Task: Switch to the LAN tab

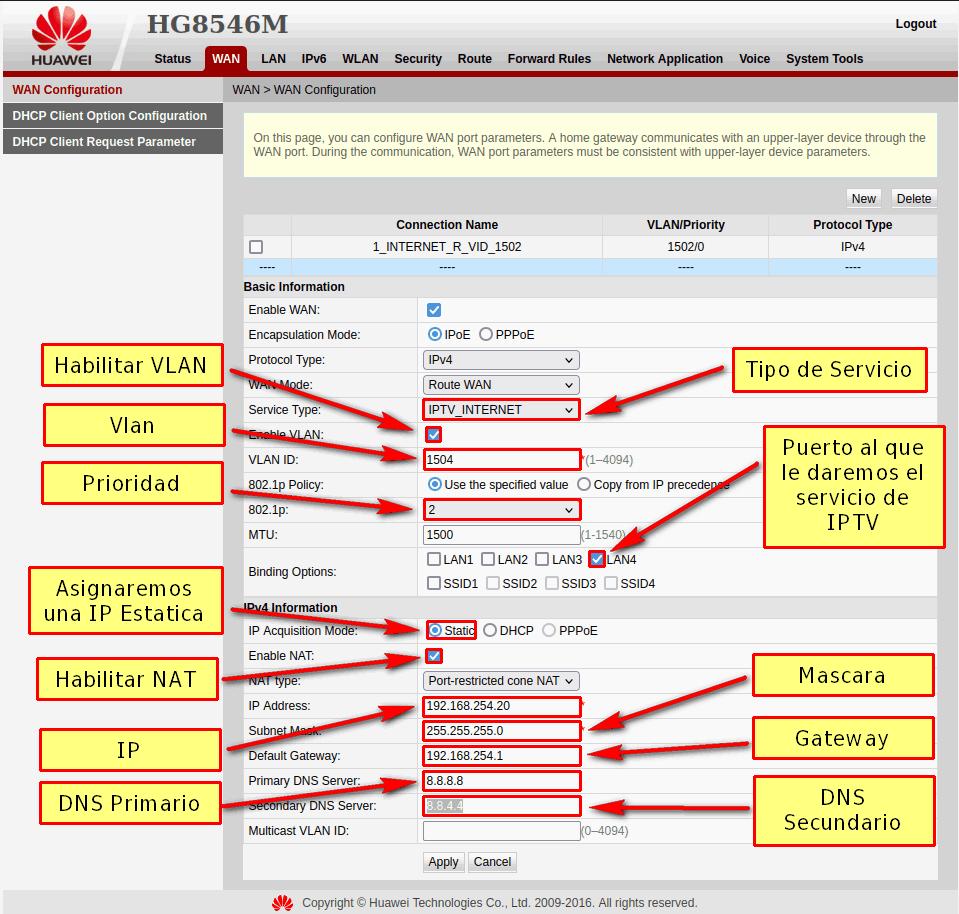Action: [273, 59]
